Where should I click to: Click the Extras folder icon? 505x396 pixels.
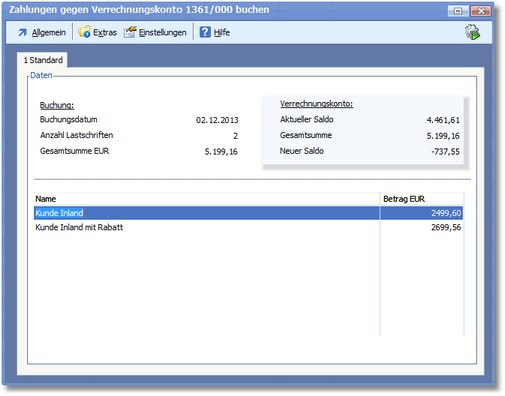[x=84, y=32]
